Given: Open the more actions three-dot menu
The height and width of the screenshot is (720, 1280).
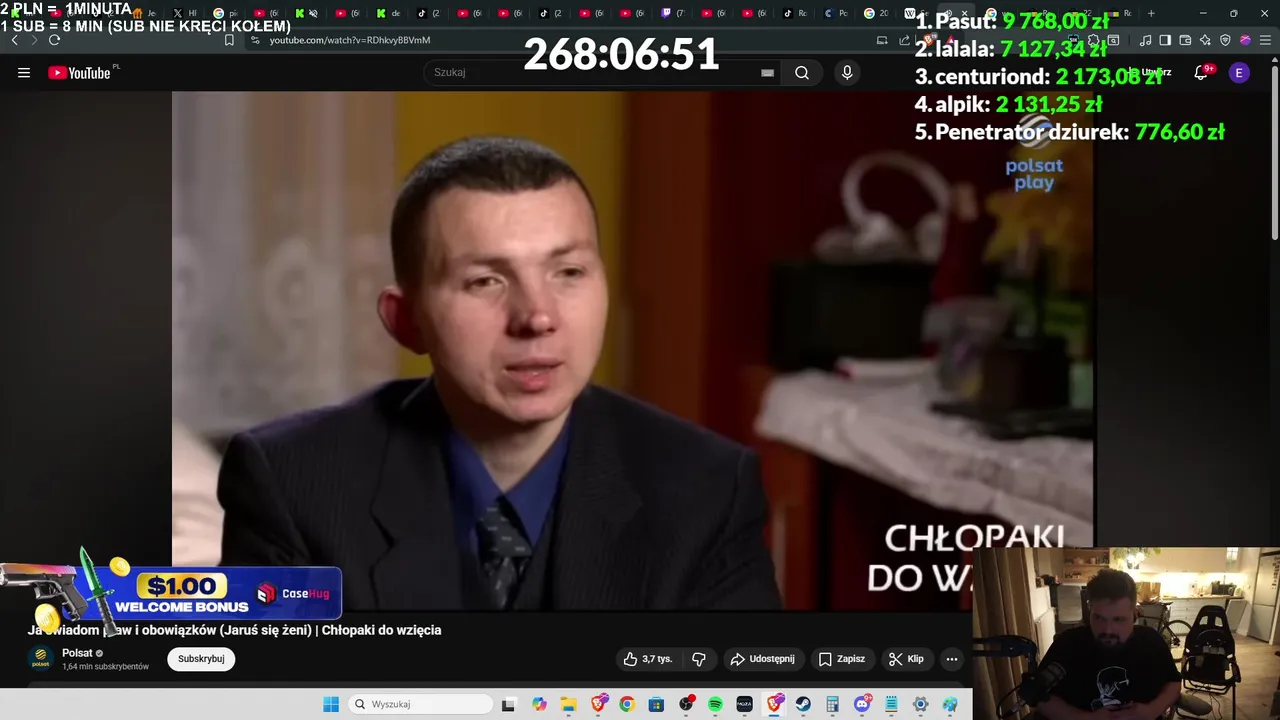Looking at the screenshot, I should pos(952,659).
